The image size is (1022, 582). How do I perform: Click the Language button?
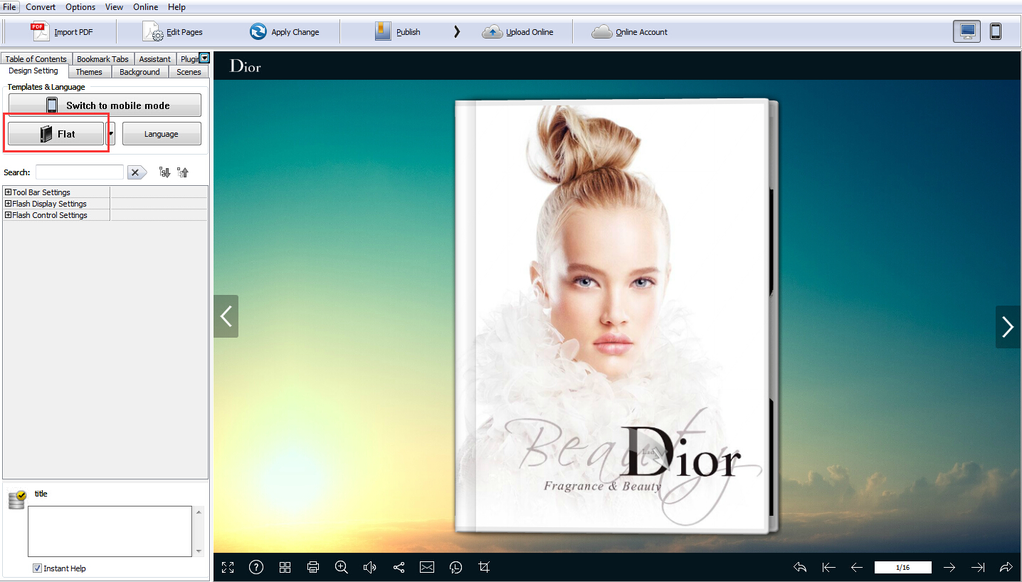pyautogui.click(x=162, y=134)
